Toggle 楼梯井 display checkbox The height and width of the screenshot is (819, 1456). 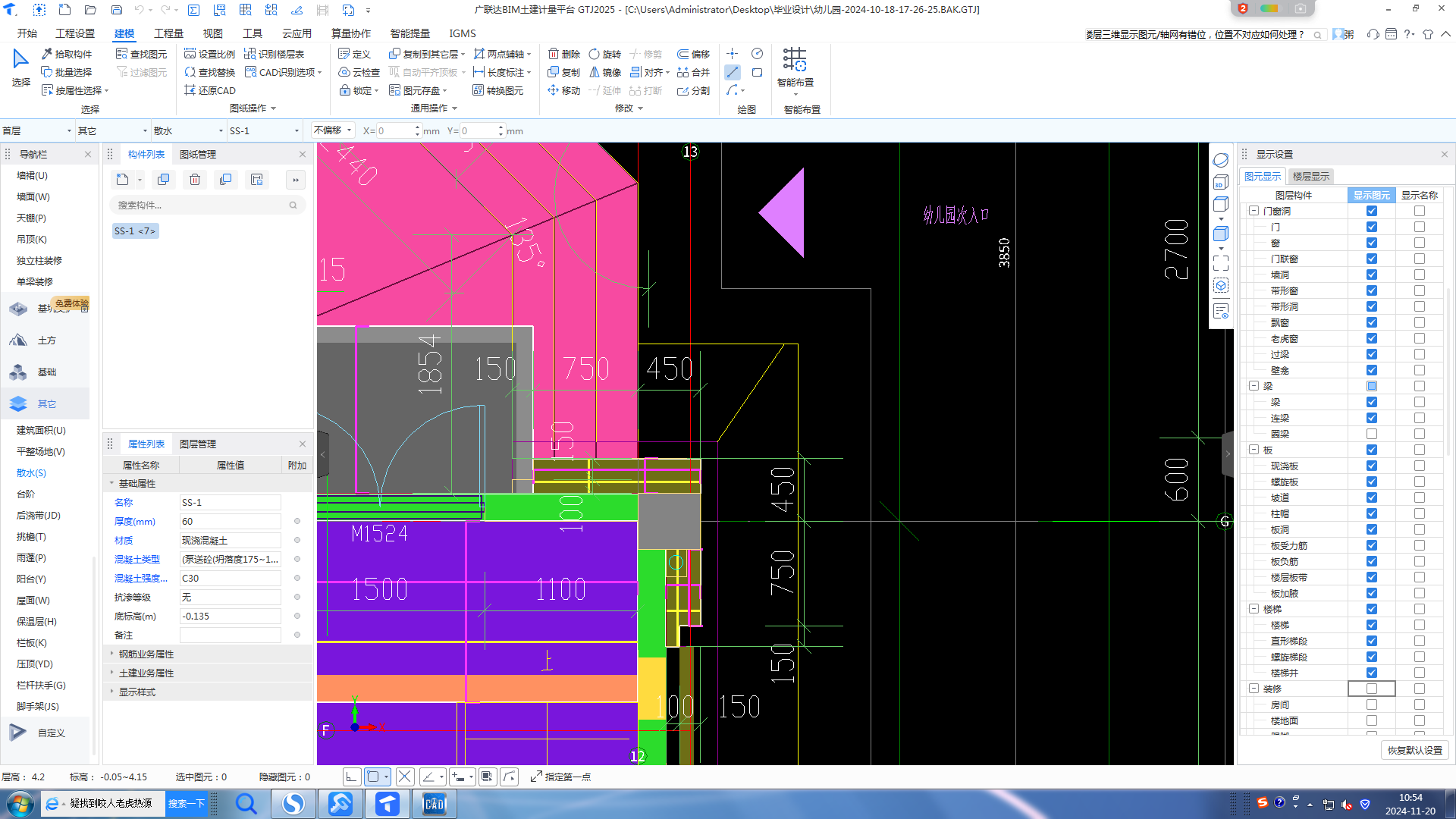[x=1371, y=673]
